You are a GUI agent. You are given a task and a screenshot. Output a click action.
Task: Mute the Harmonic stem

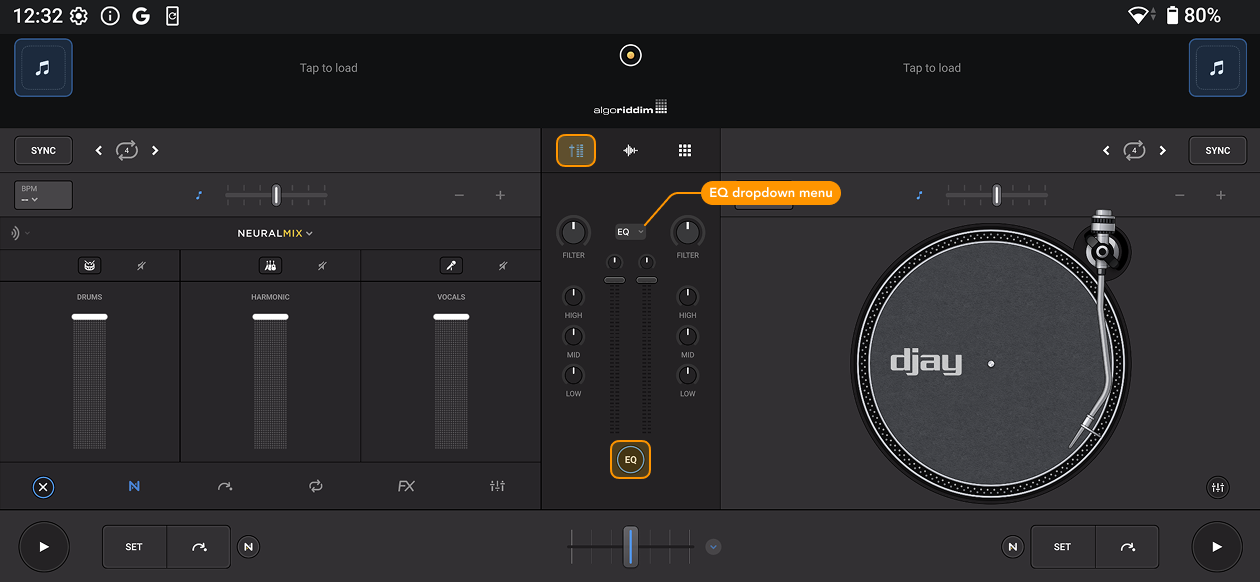321,265
